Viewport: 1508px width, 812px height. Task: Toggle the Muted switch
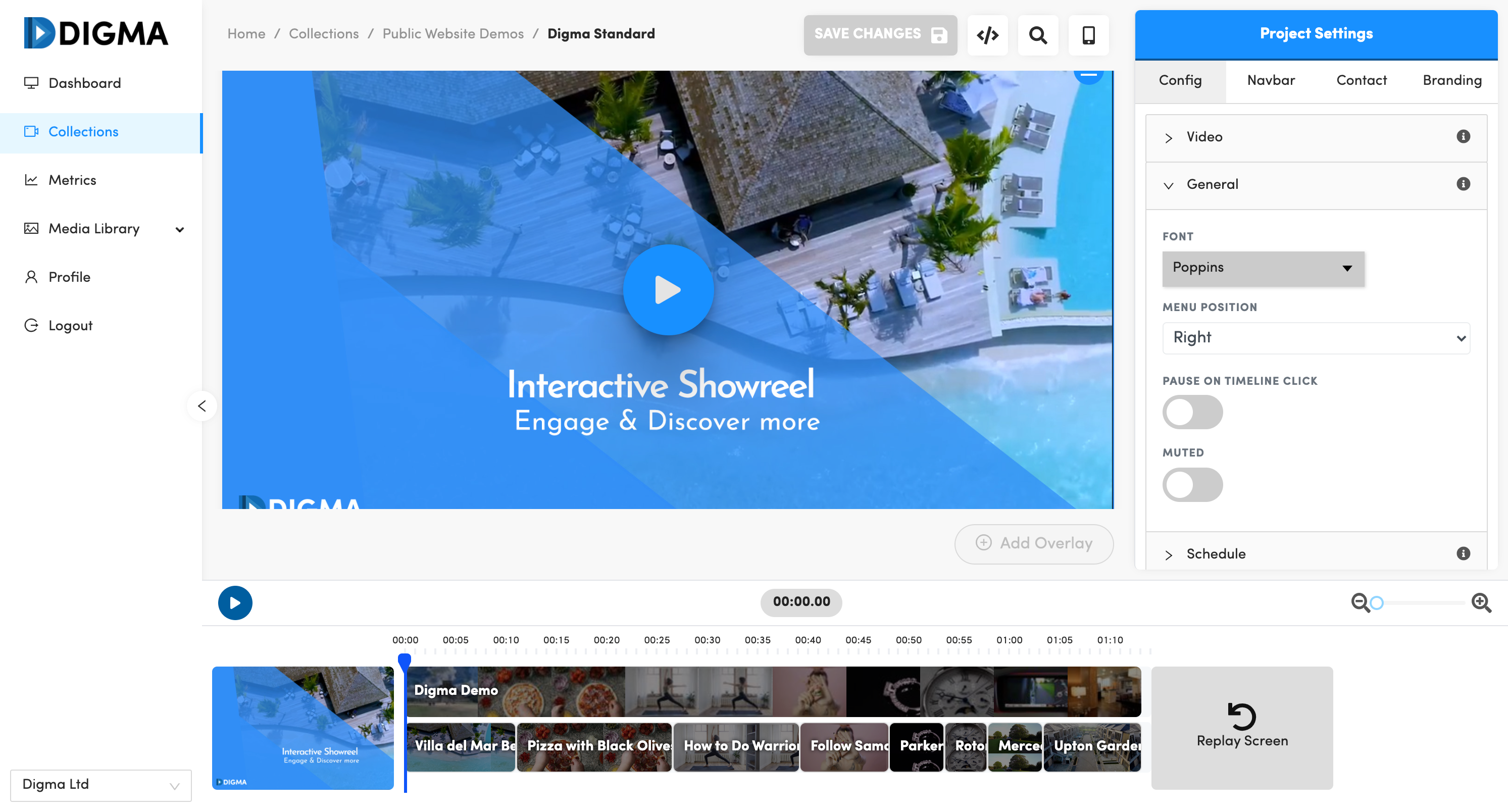coord(1192,484)
